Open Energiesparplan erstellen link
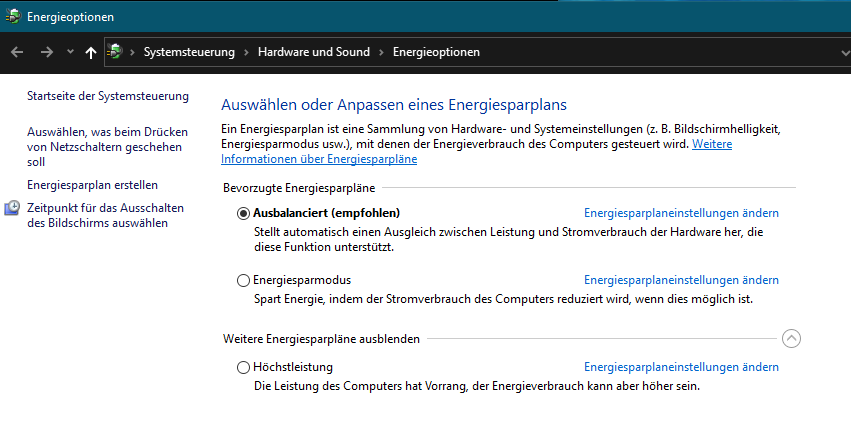The height and width of the screenshot is (427, 851). (92, 185)
